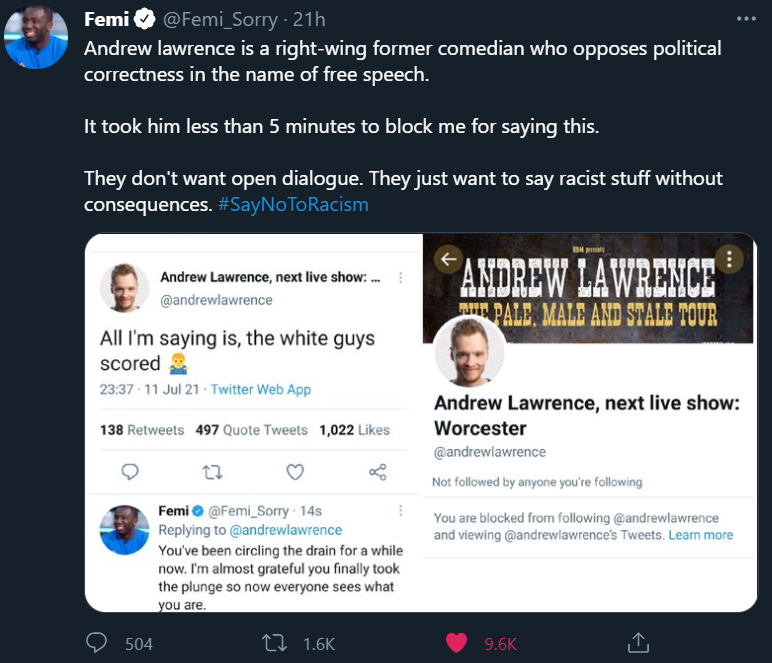This screenshot has width=772, height=663.
Task: Click the reply bubble under Andrew's tweet
Action: pyautogui.click(x=130, y=472)
